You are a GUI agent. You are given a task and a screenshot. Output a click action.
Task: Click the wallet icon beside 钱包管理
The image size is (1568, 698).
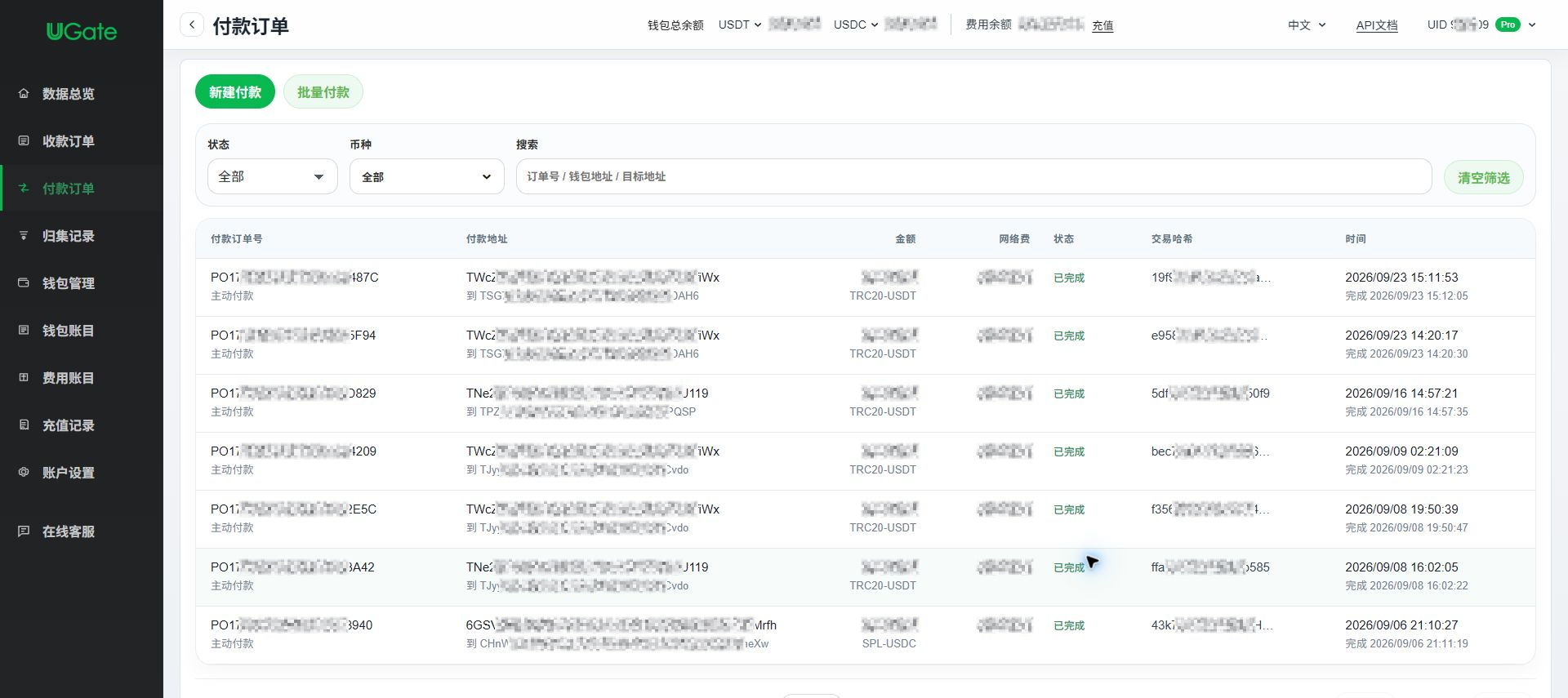pos(24,282)
